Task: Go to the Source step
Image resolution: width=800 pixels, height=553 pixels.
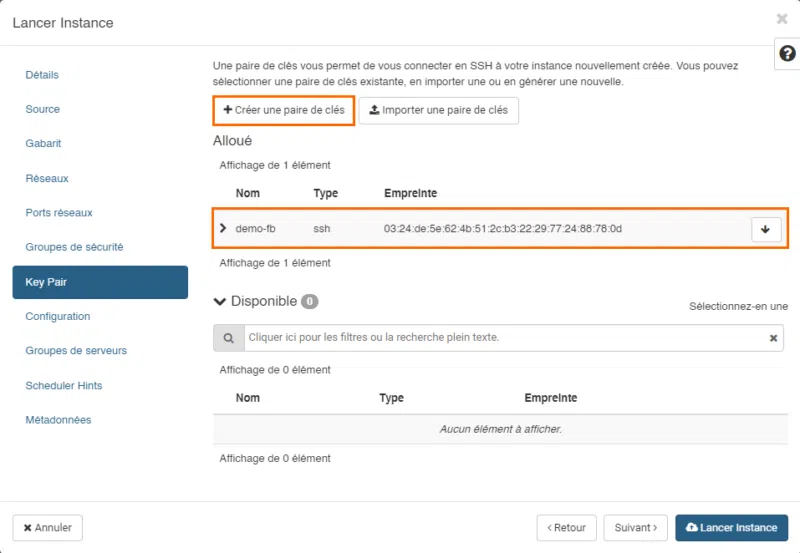Action: (x=43, y=109)
